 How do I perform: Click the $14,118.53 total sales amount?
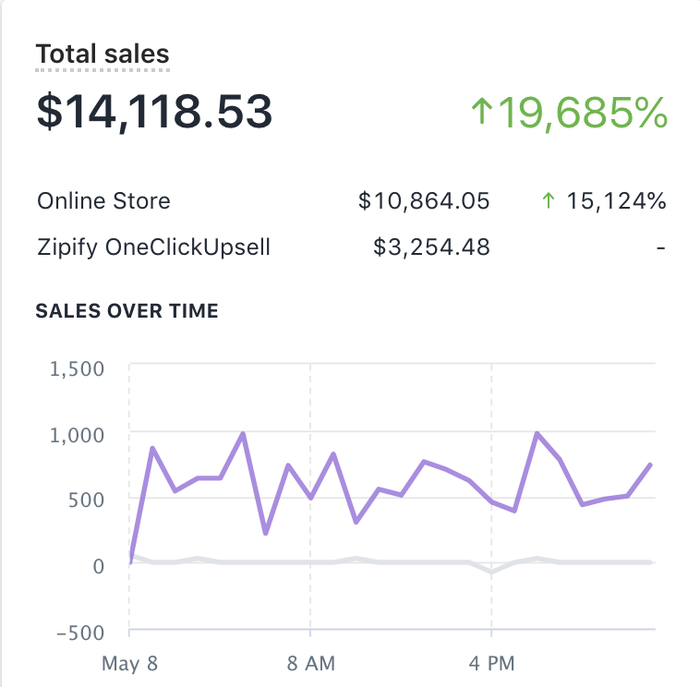(155, 111)
